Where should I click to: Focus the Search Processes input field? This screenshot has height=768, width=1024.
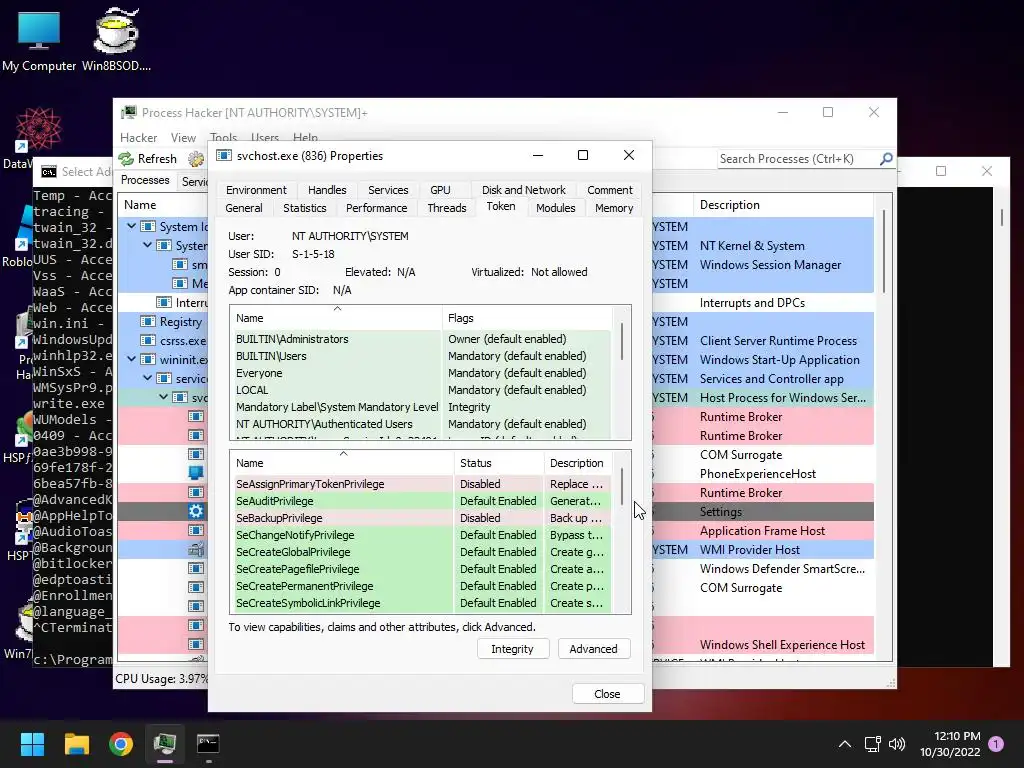pyautogui.click(x=797, y=159)
